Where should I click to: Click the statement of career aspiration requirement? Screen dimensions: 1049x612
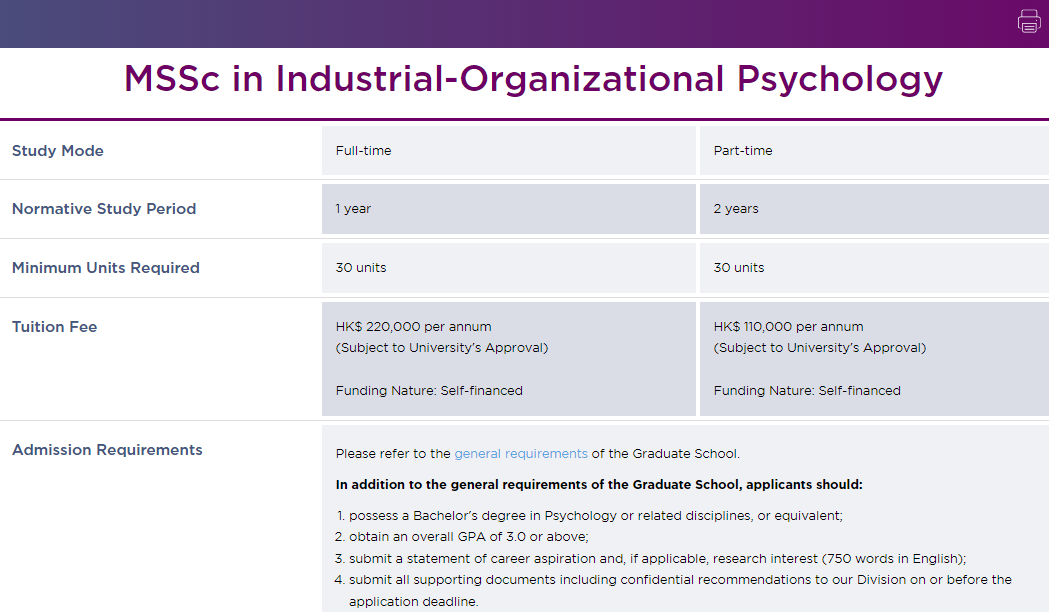[x=657, y=559]
